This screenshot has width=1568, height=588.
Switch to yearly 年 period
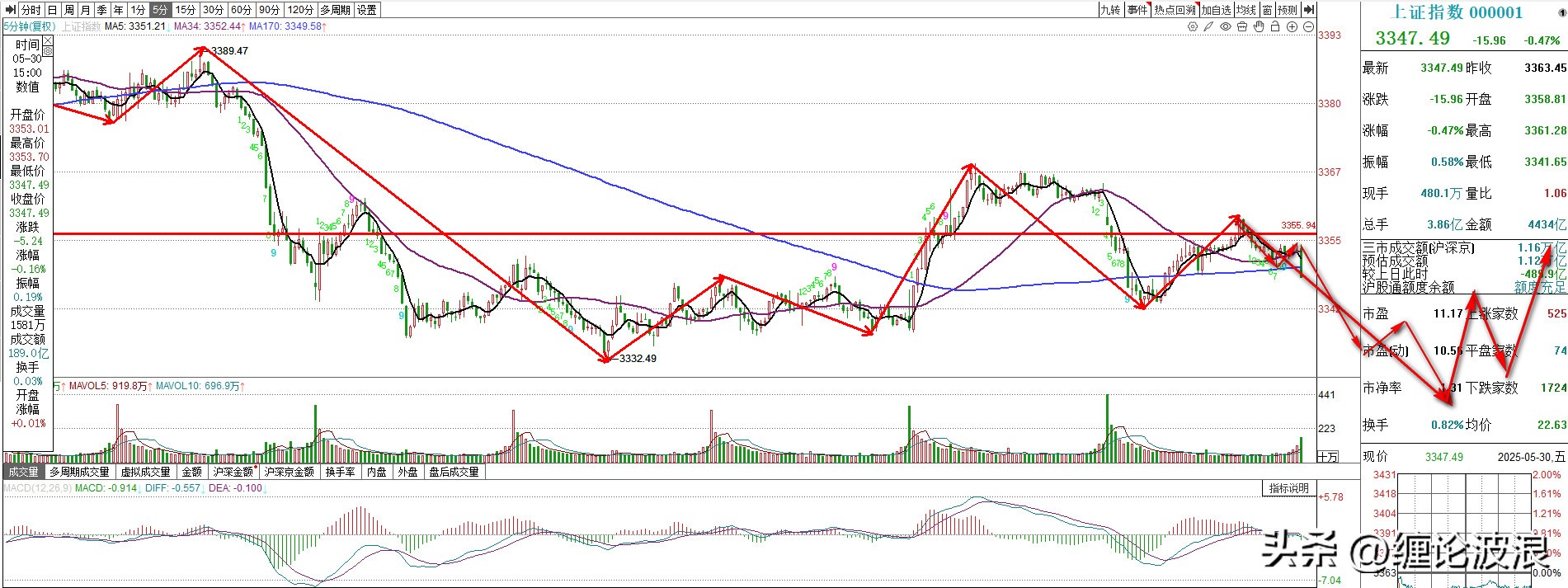click(x=119, y=10)
